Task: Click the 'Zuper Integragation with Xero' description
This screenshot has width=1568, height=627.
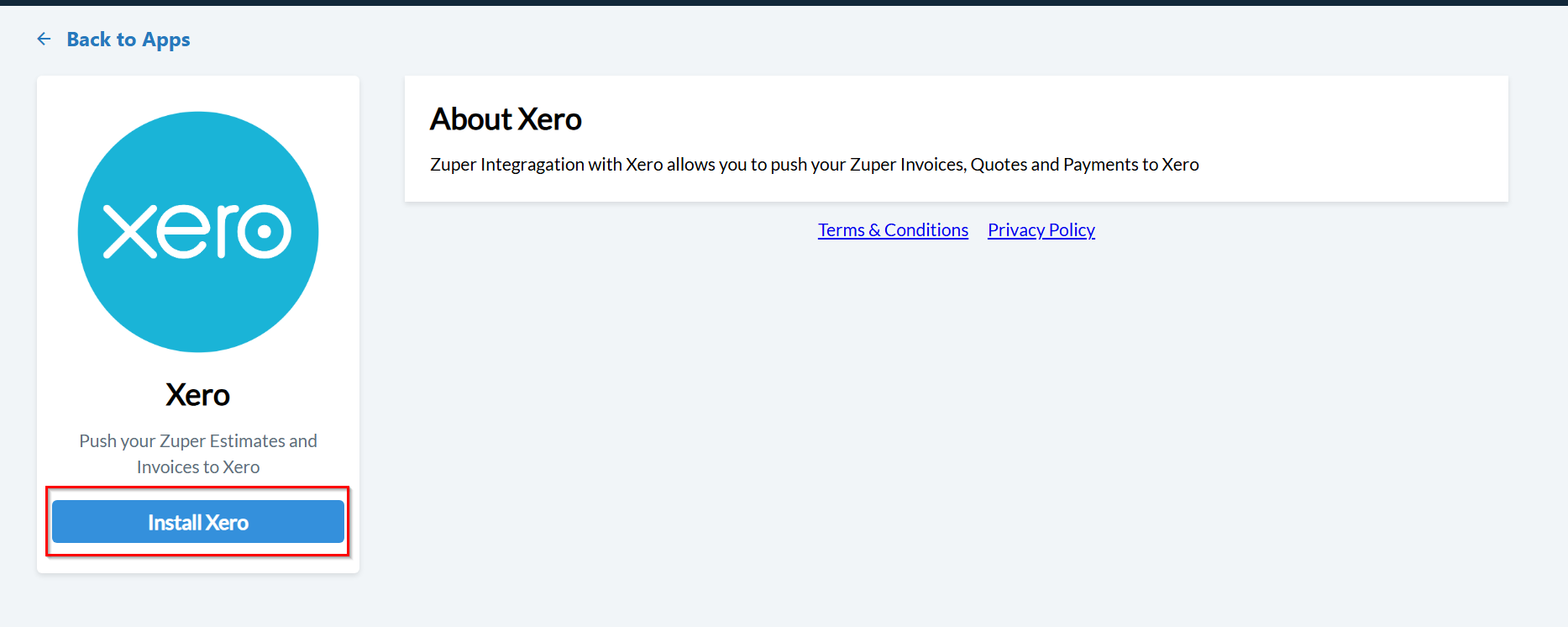Action: click(815, 165)
